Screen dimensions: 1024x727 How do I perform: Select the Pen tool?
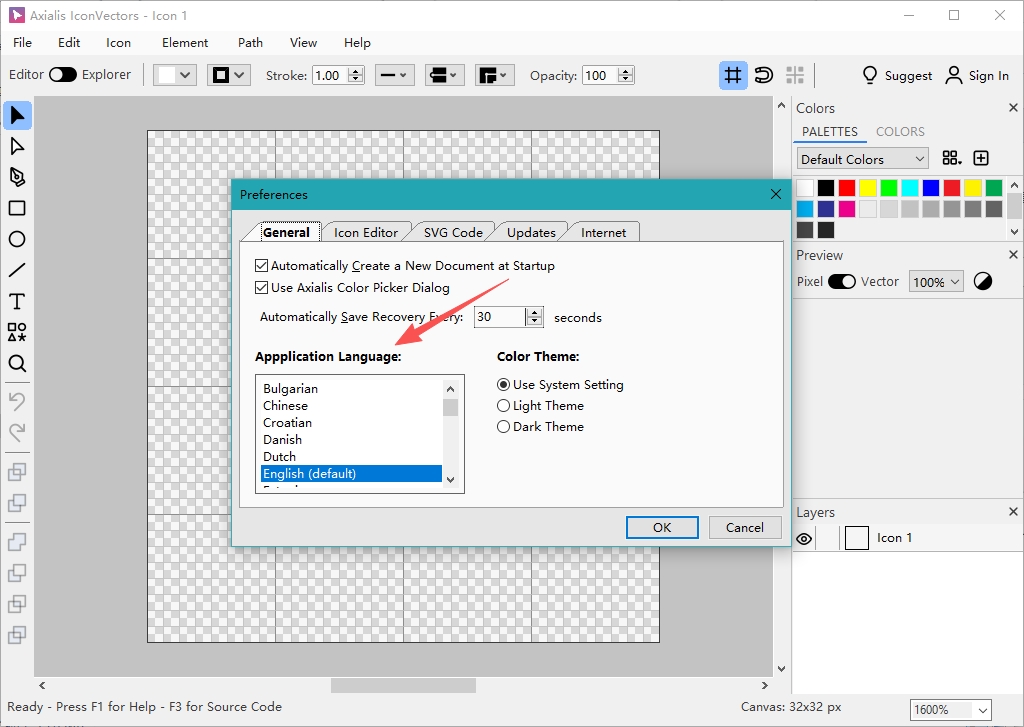[x=17, y=177]
